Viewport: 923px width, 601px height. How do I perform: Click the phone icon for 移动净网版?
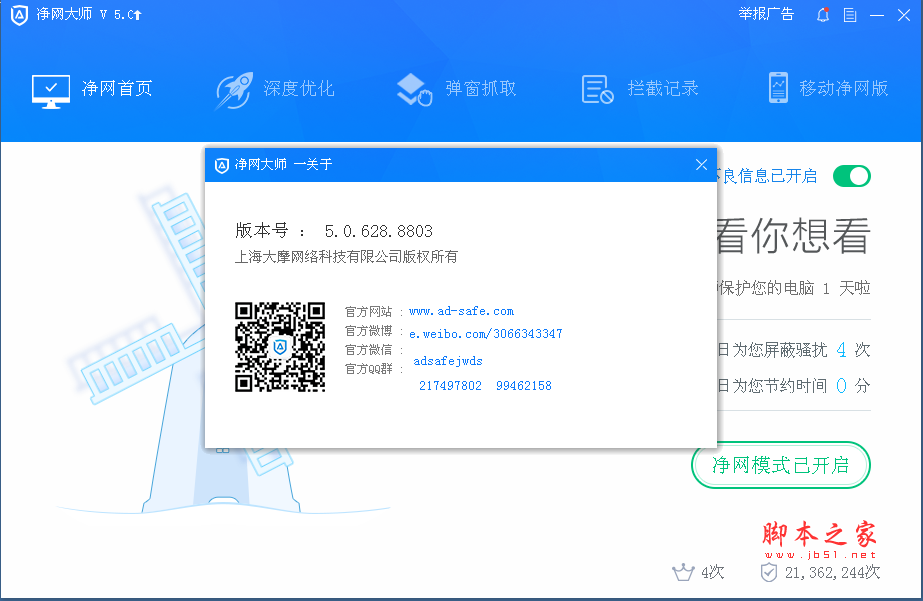pos(778,88)
